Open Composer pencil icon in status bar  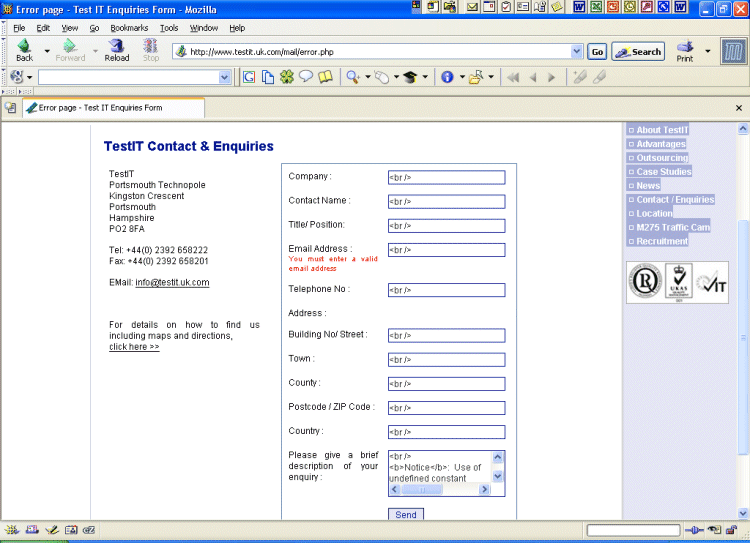(52, 530)
